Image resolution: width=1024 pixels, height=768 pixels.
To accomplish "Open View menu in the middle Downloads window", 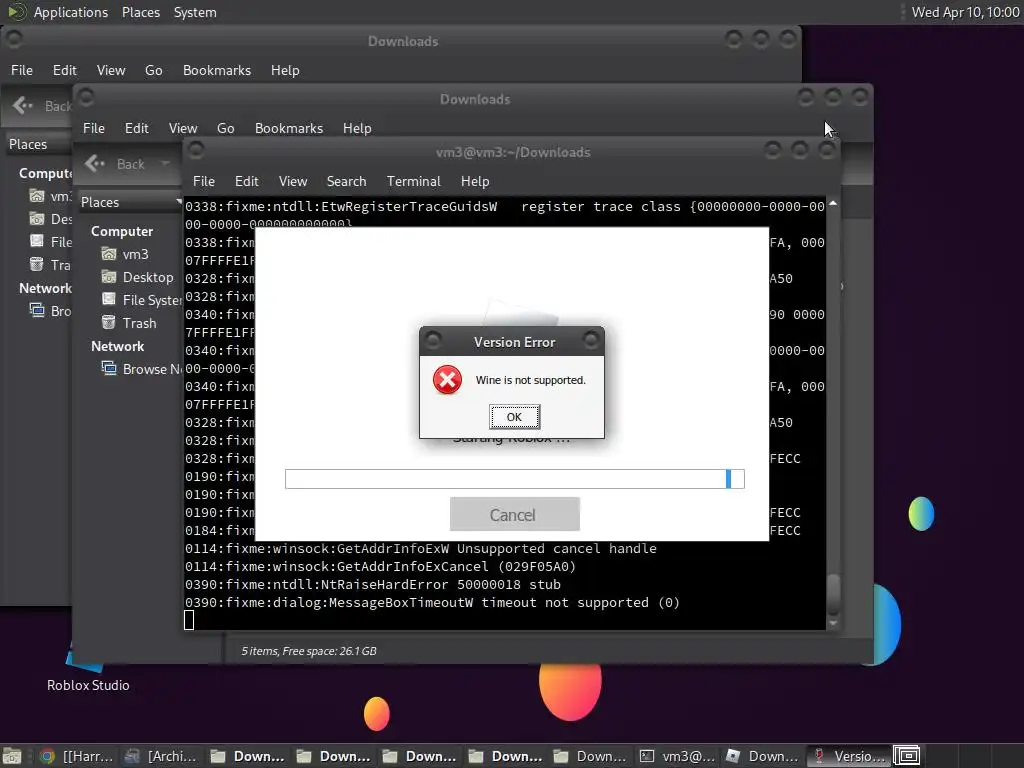I will coord(183,128).
